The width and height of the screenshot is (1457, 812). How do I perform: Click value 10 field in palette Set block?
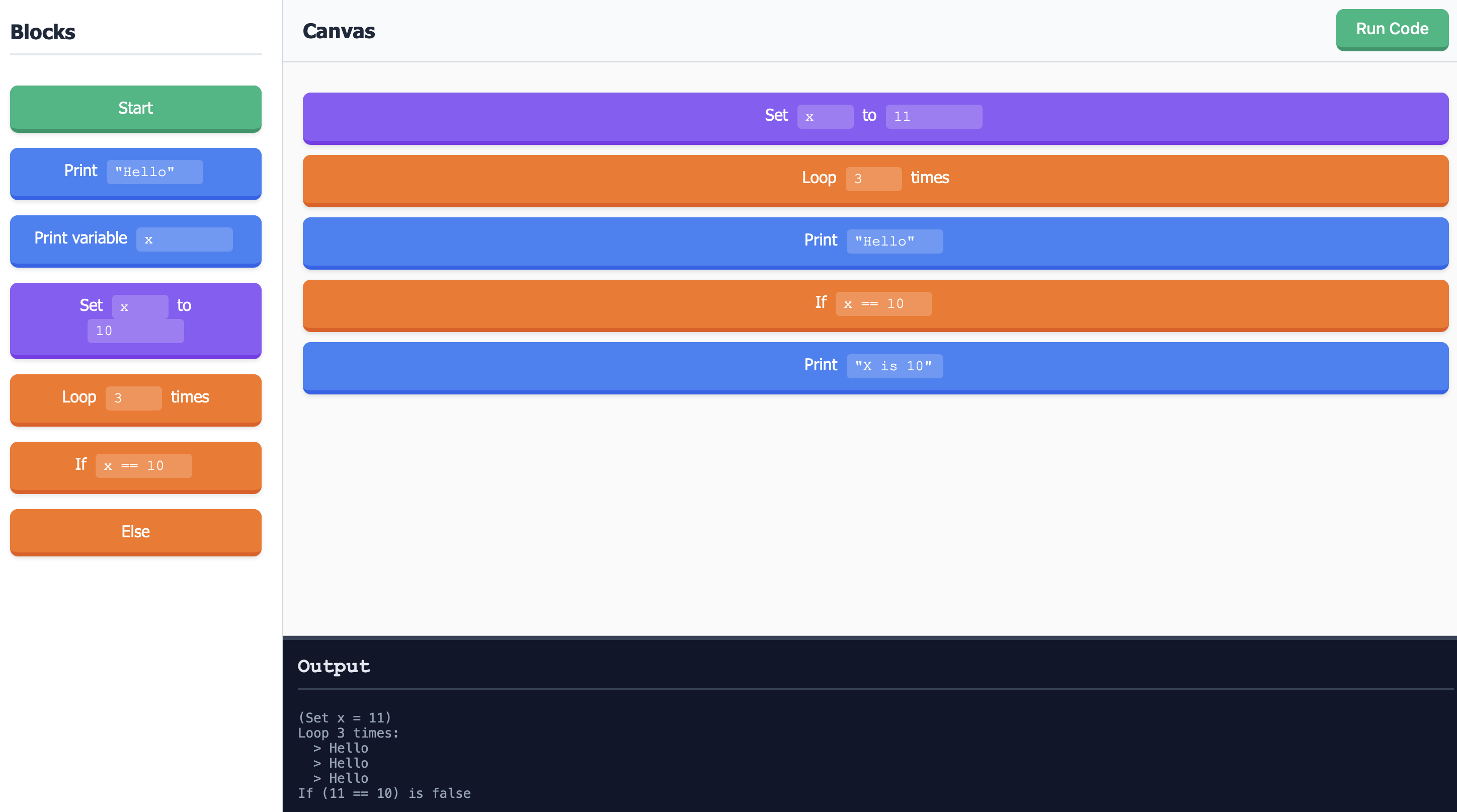click(x=135, y=331)
